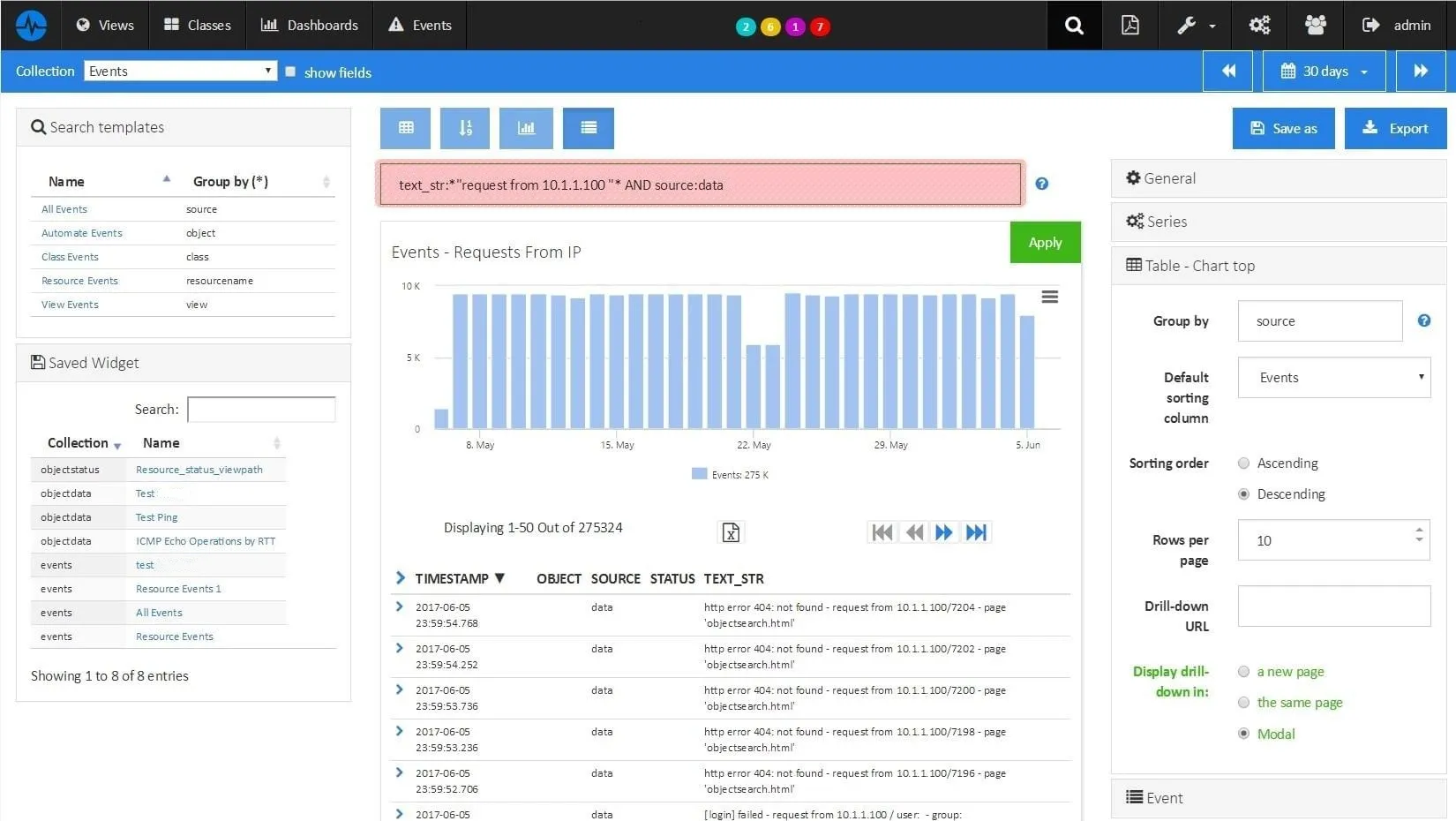Open the search magnifier in top bar
This screenshot has width=1456, height=821.
point(1073,25)
